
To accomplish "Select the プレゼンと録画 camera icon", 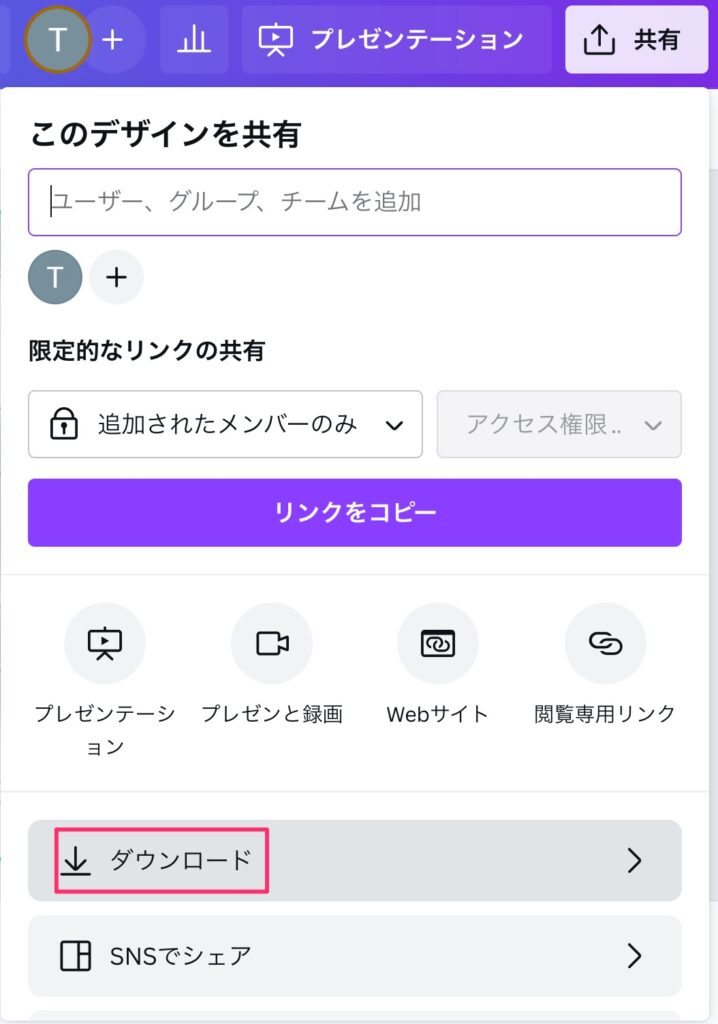I will pos(272,643).
